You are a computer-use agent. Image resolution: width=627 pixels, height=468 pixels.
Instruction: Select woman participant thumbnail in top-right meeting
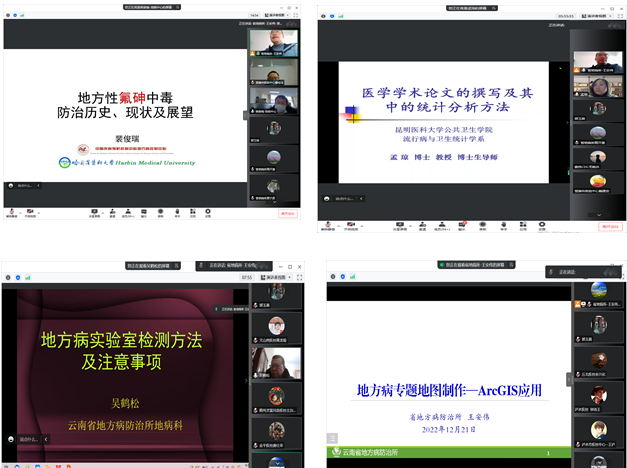[x=598, y=86]
